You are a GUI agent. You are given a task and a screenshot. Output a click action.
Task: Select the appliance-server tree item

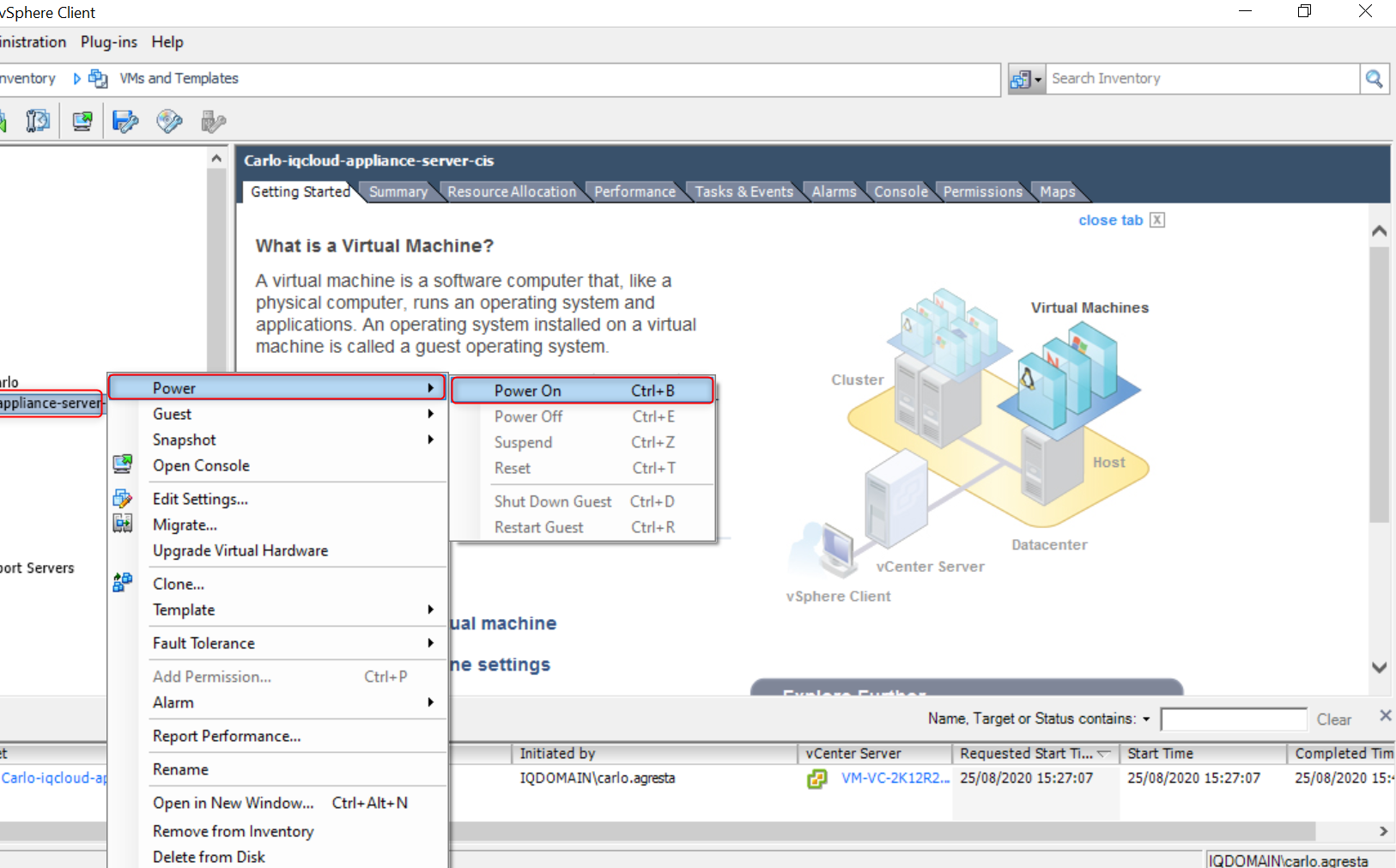pyautogui.click(x=50, y=403)
